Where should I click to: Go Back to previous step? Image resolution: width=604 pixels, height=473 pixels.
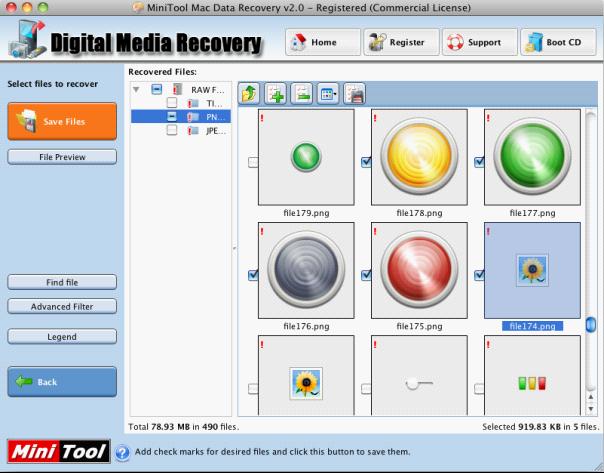(x=62, y=382)
